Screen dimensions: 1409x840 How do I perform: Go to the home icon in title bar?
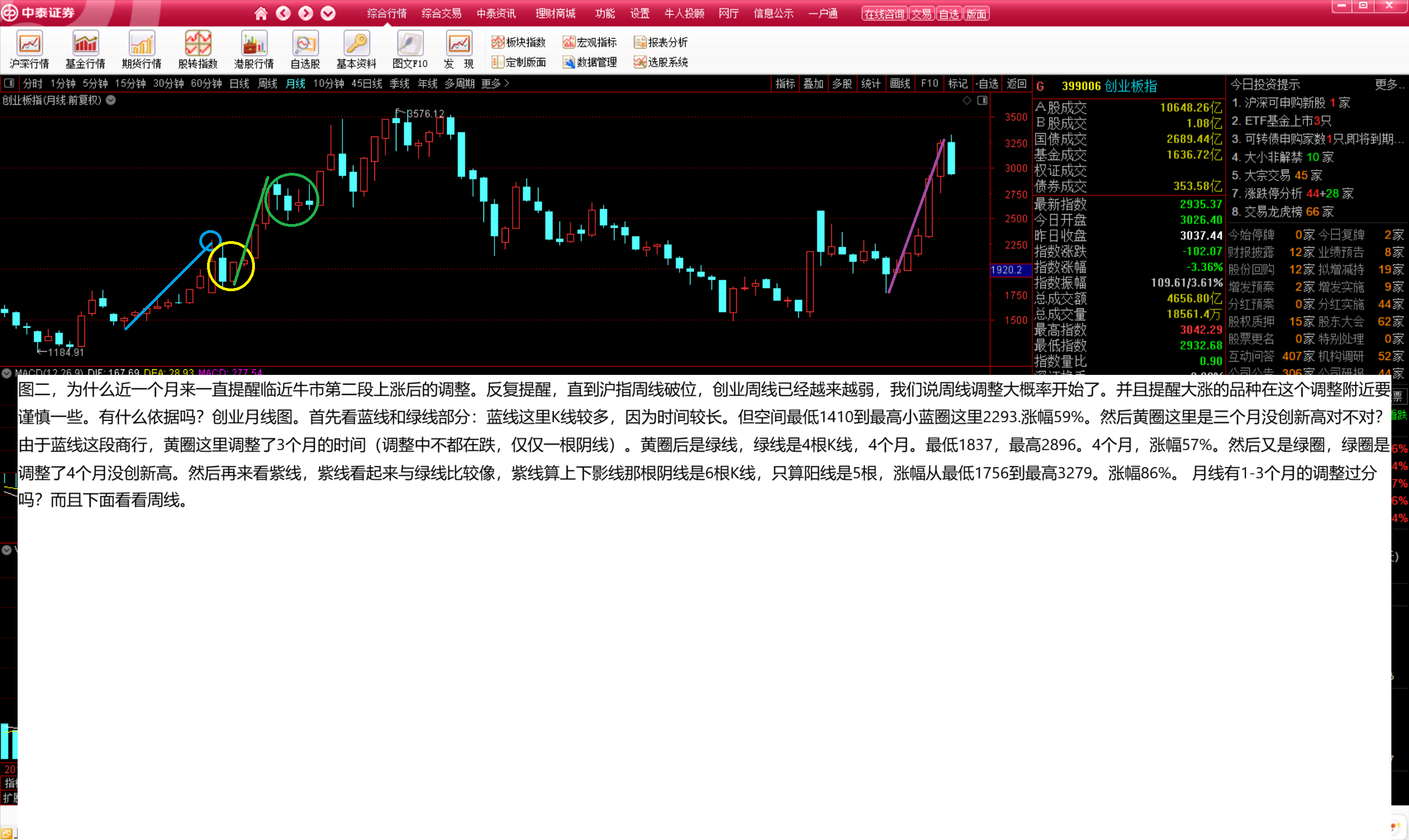click(260, 13)
